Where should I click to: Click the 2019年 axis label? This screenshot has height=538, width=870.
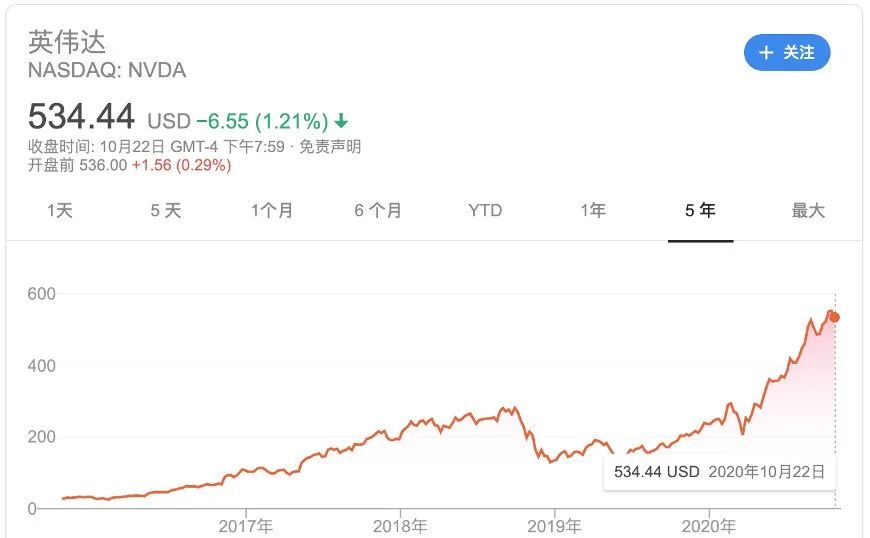pyautogui.click(x=555, y=526)
